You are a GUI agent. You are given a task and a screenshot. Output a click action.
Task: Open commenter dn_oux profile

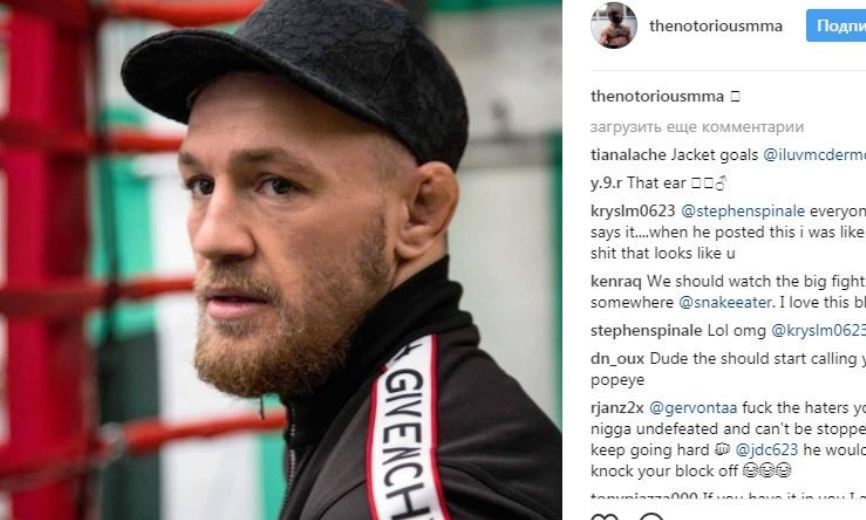(x=617, y=359)
